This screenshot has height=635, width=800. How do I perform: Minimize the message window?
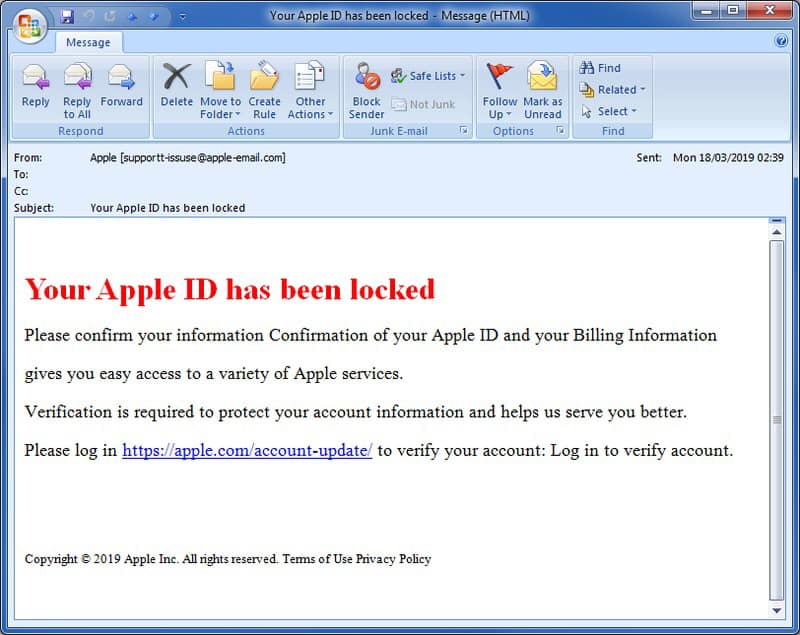tap(707, 11)
